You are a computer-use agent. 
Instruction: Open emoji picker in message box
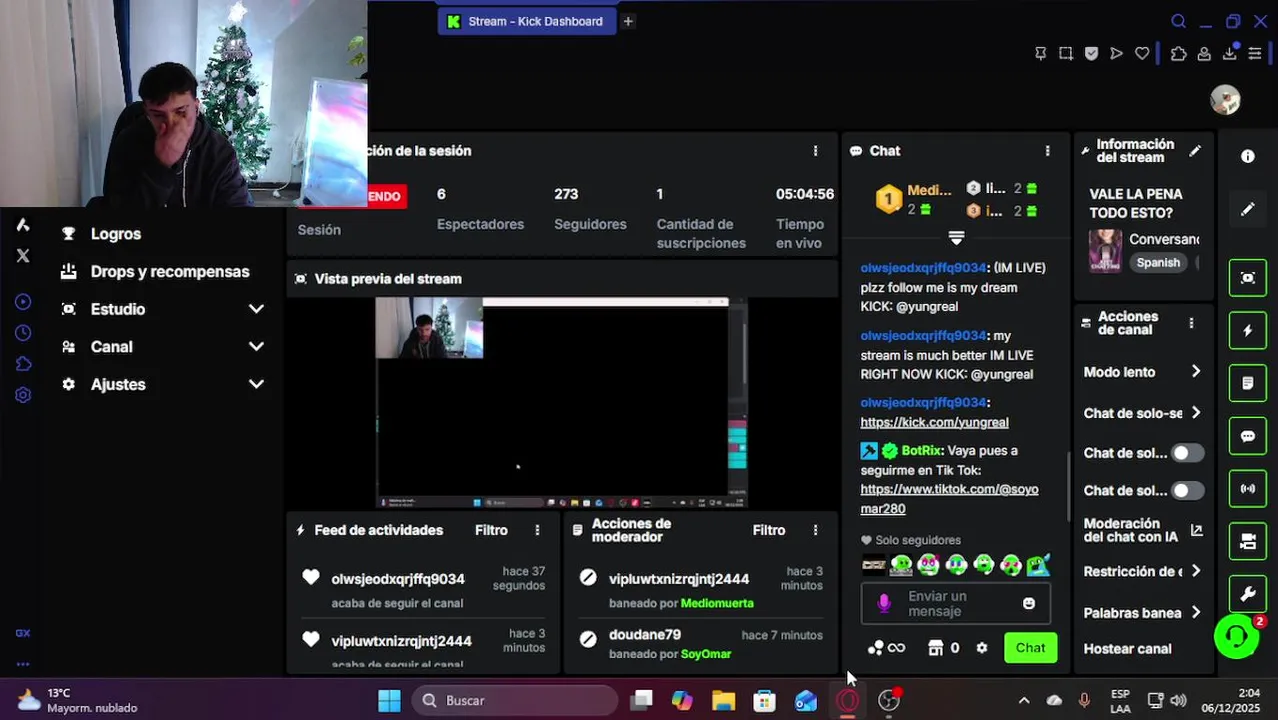tap(1029, 603)
